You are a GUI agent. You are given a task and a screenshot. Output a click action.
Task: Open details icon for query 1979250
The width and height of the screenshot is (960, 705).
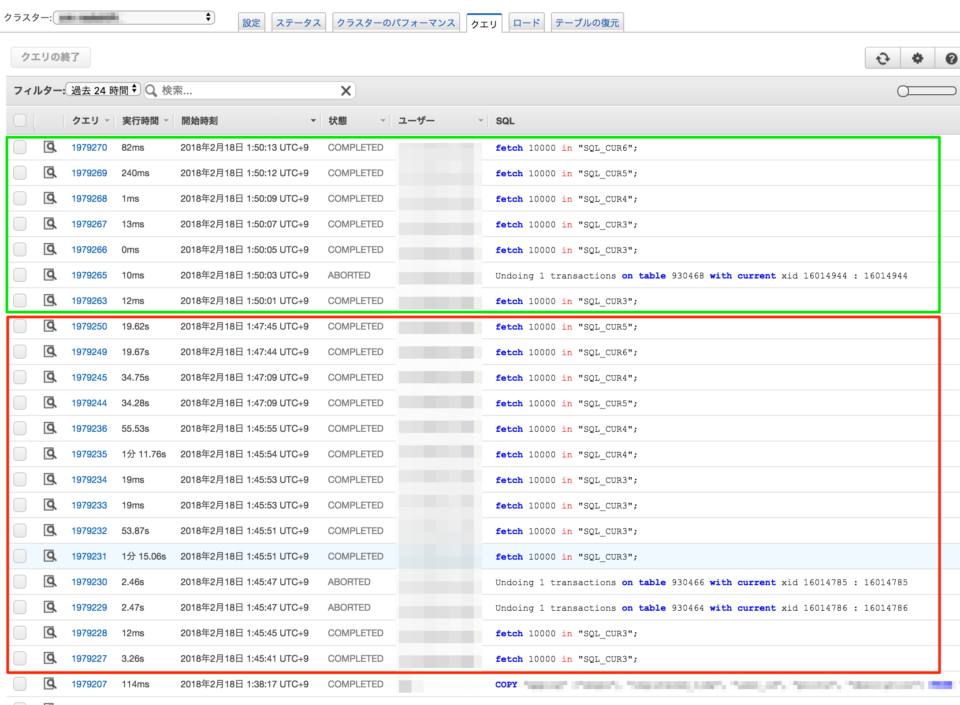pyautogui.click(x=50, y=326)
